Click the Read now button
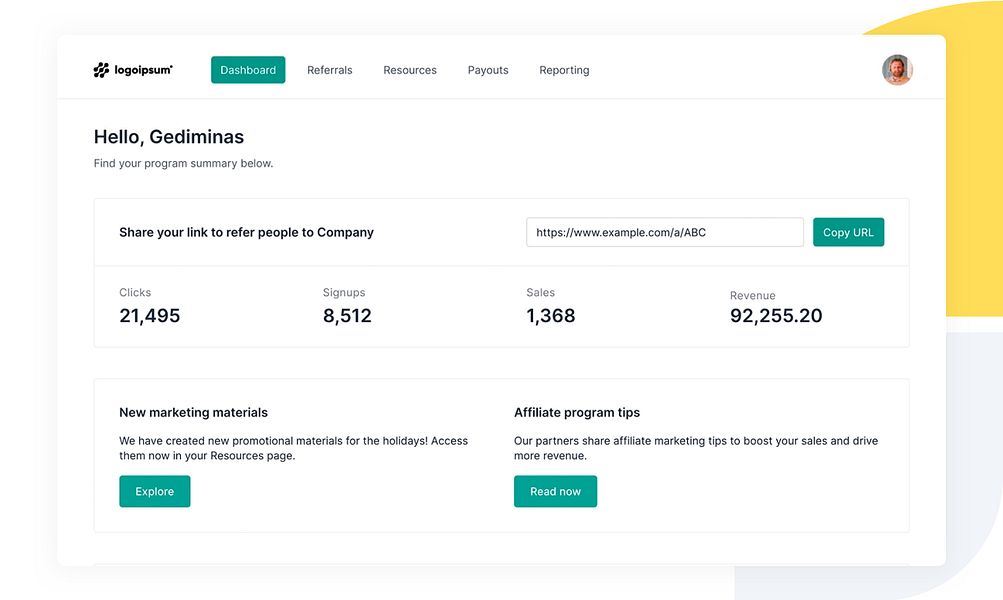 coord(555,491)
